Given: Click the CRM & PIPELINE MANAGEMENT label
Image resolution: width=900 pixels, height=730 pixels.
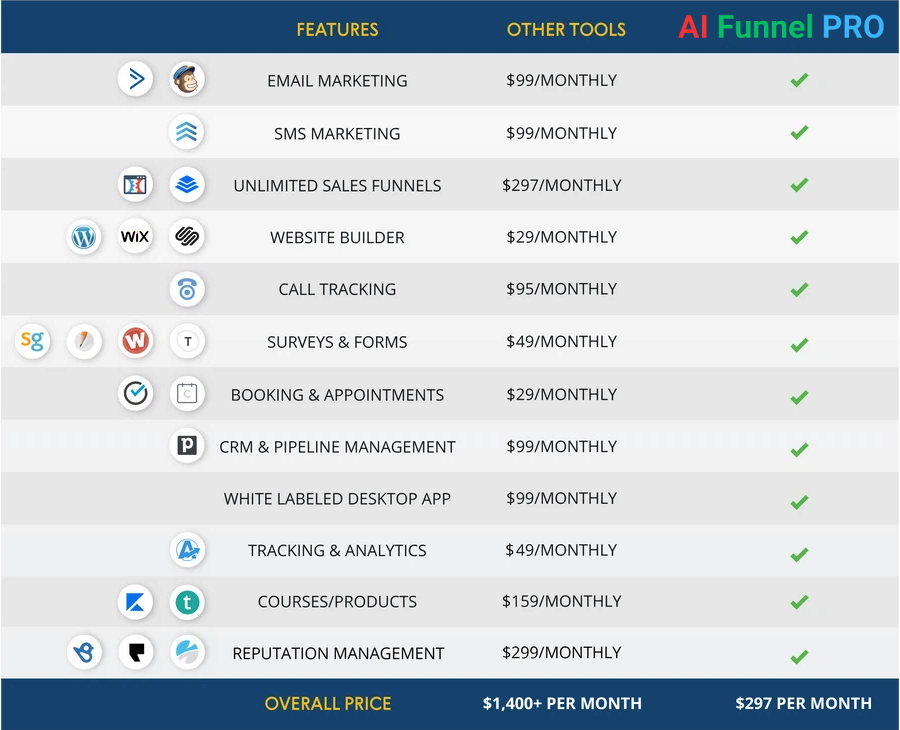Looking at the screenshot, I should click(338, 447).
